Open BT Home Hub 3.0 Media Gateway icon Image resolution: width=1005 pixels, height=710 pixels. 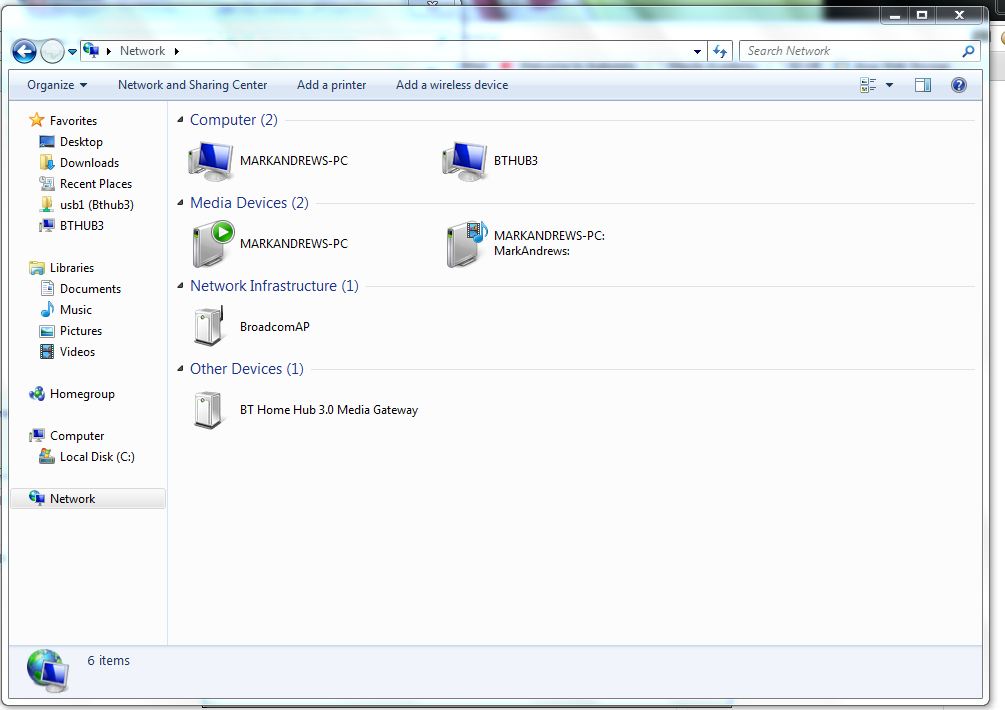209,410
